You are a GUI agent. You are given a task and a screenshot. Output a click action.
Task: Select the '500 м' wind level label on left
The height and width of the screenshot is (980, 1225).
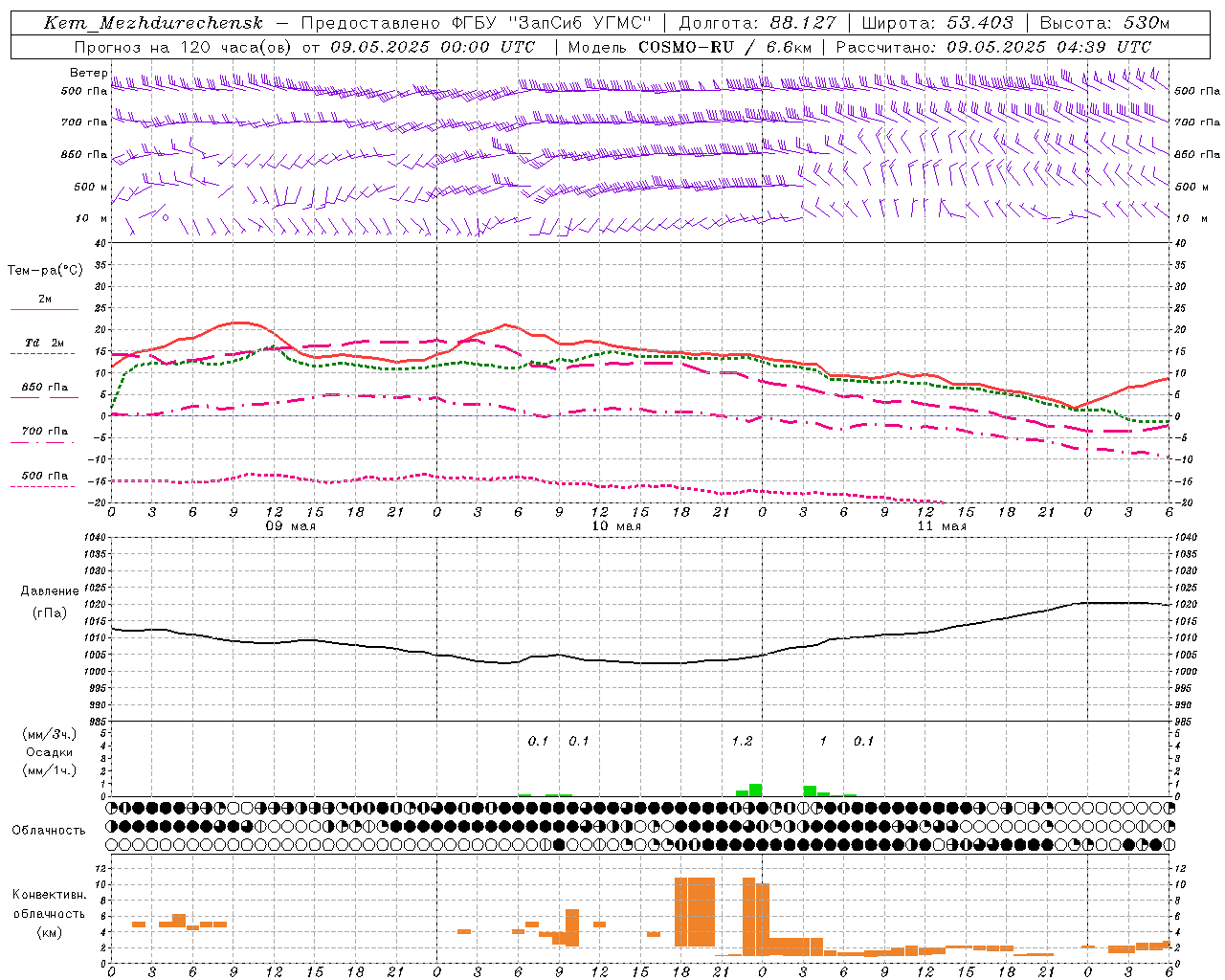(91, 187)
